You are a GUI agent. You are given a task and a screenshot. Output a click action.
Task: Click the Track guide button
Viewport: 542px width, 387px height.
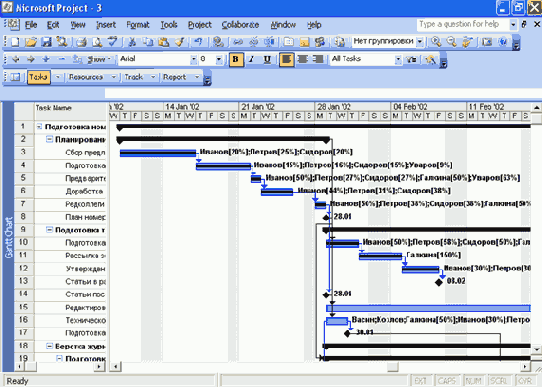coord(134,77)
